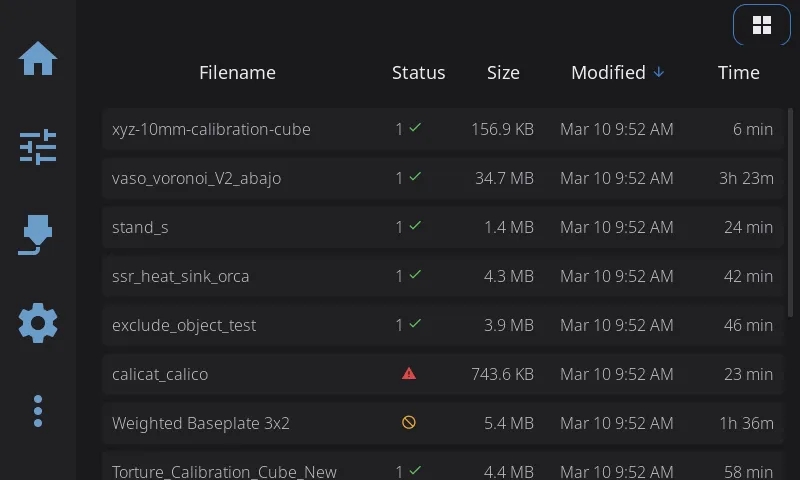Sort the file list by Filename

click(237, 73)
